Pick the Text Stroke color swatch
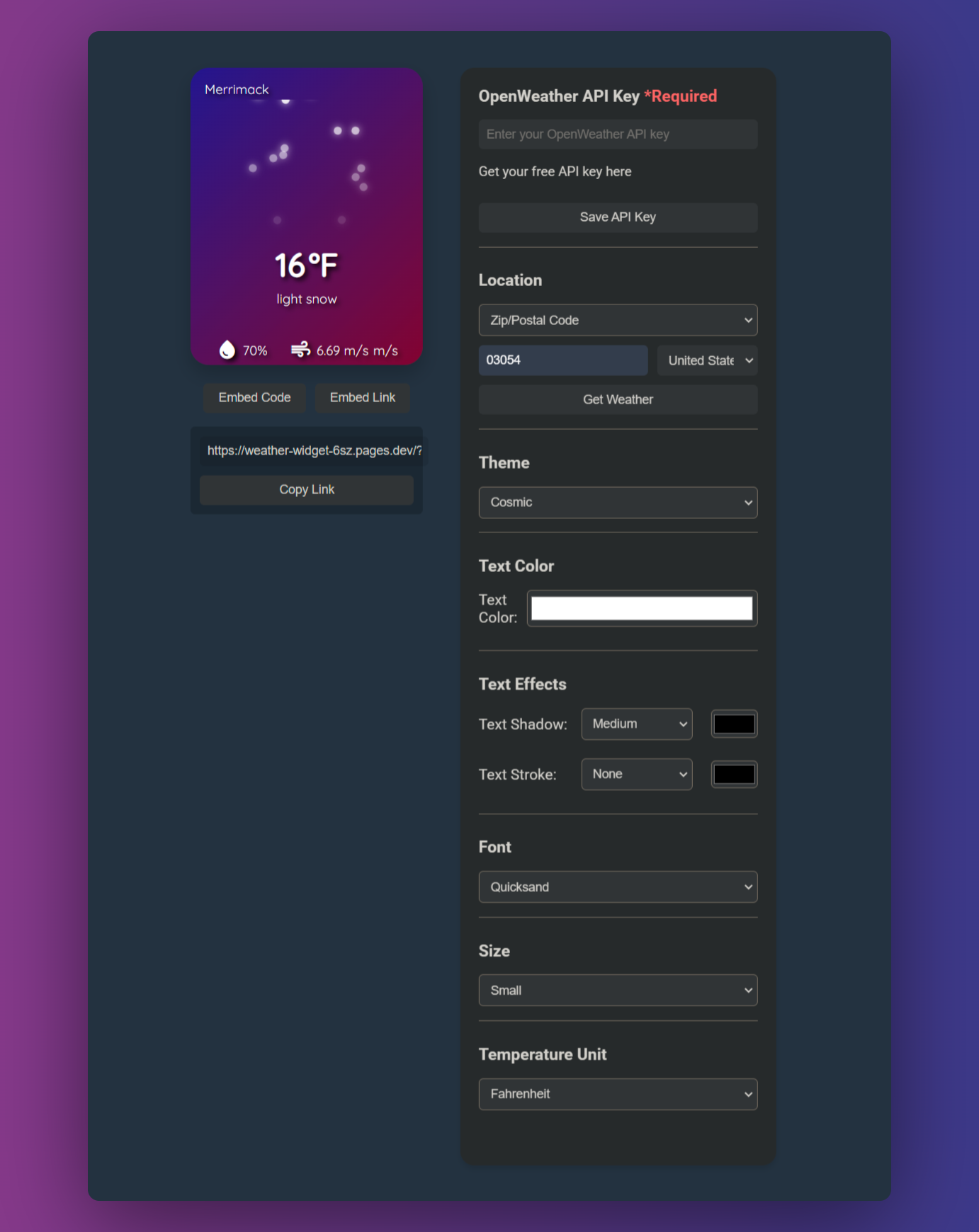Image resolution: width=979 pixels, height=1232 pixels. tap(734, 775)
